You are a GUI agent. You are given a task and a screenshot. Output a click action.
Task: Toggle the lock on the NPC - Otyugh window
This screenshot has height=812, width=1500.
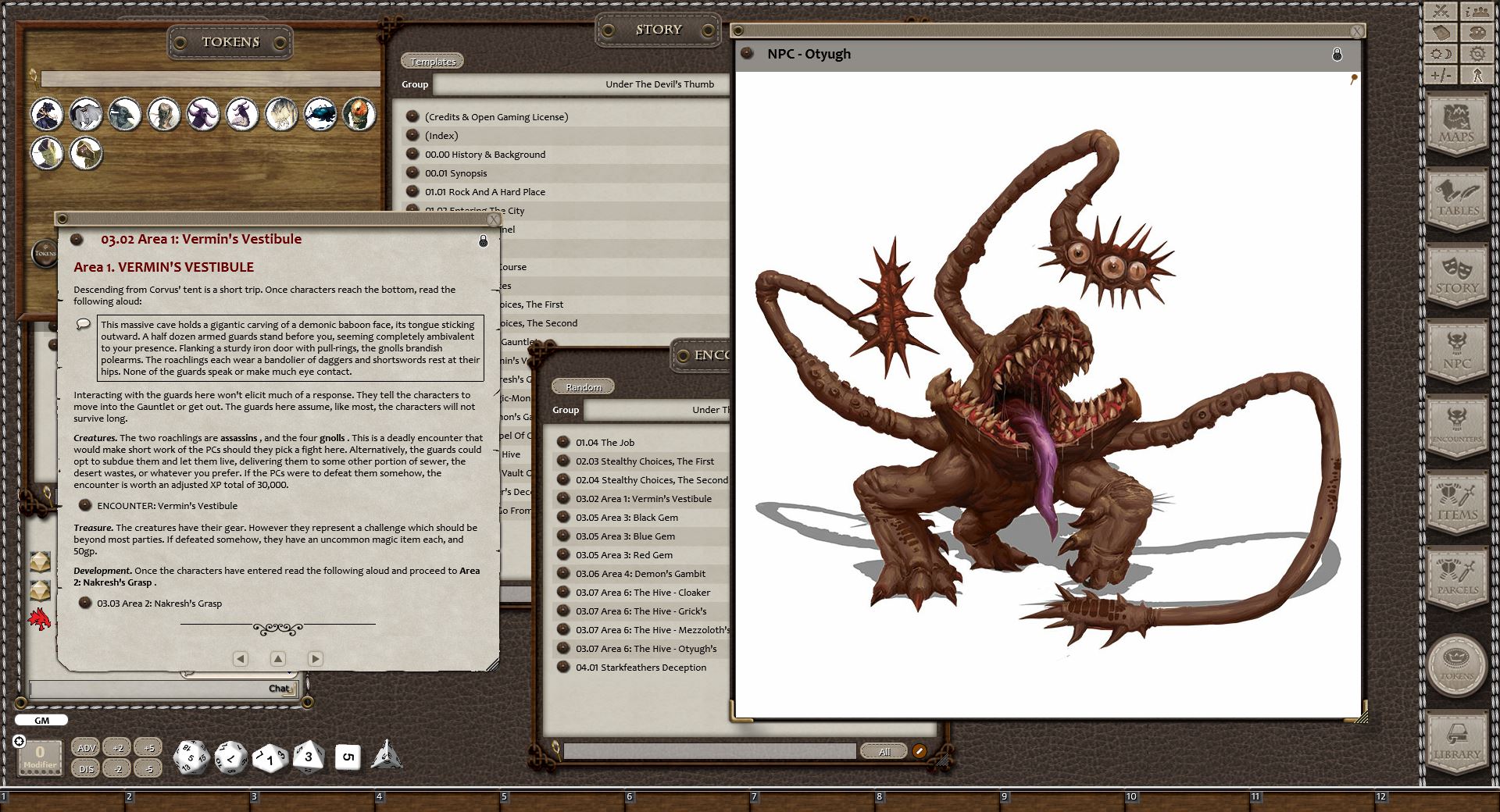click(1337, 54)
